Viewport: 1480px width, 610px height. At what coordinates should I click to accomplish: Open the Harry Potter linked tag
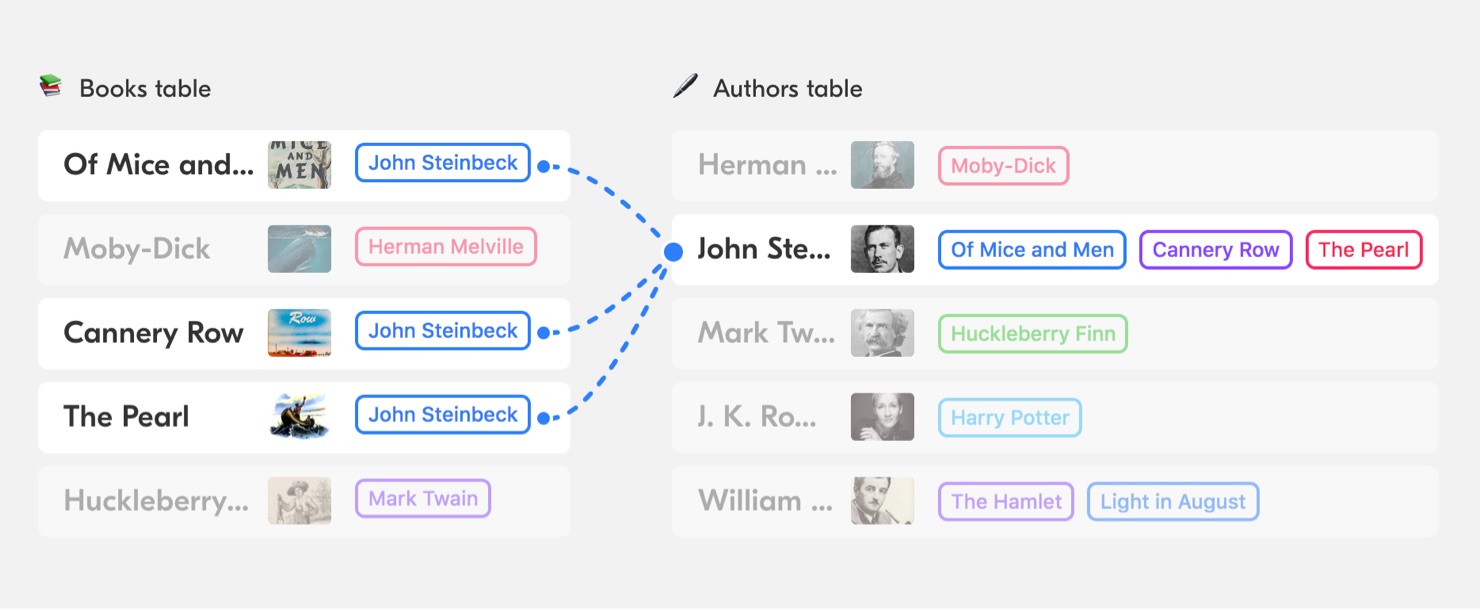[x=1010, y=418]
